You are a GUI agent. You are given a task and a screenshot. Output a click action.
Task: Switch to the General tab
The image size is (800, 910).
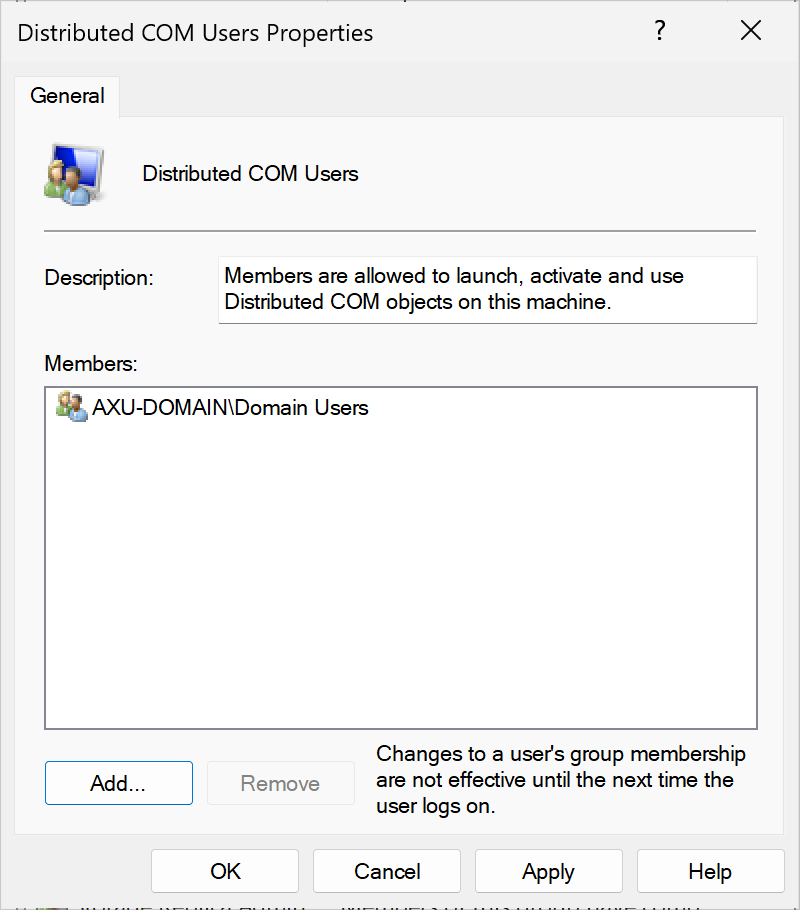(x=67, y=96)
